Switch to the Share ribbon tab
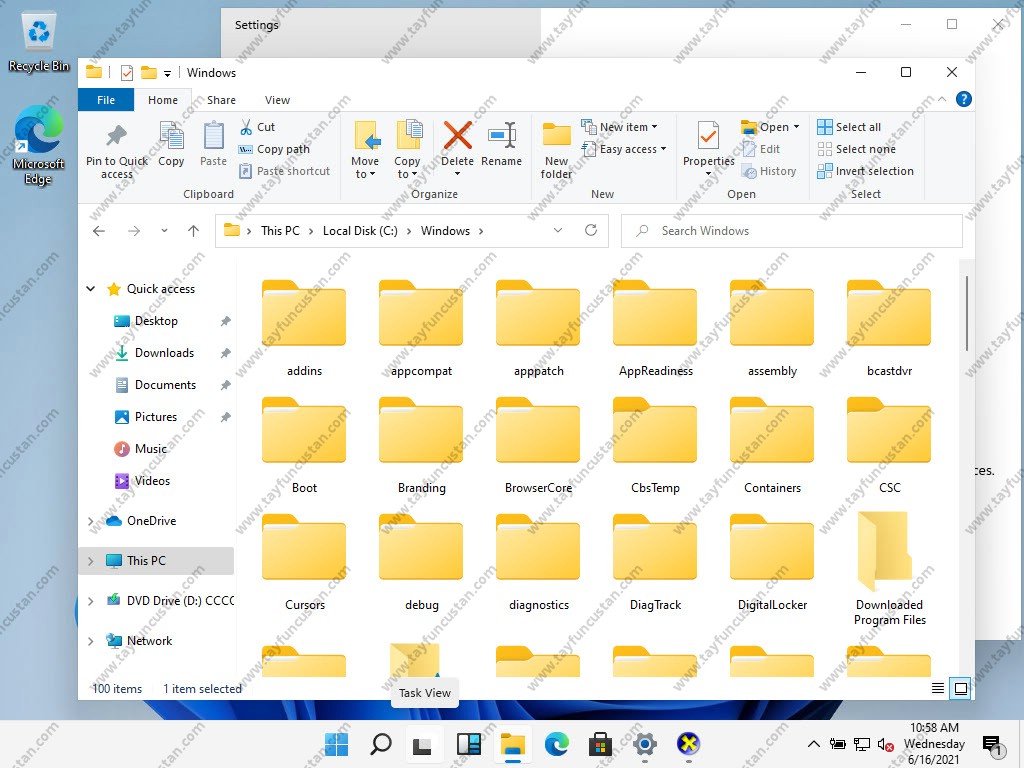 [x=221, y=100]
